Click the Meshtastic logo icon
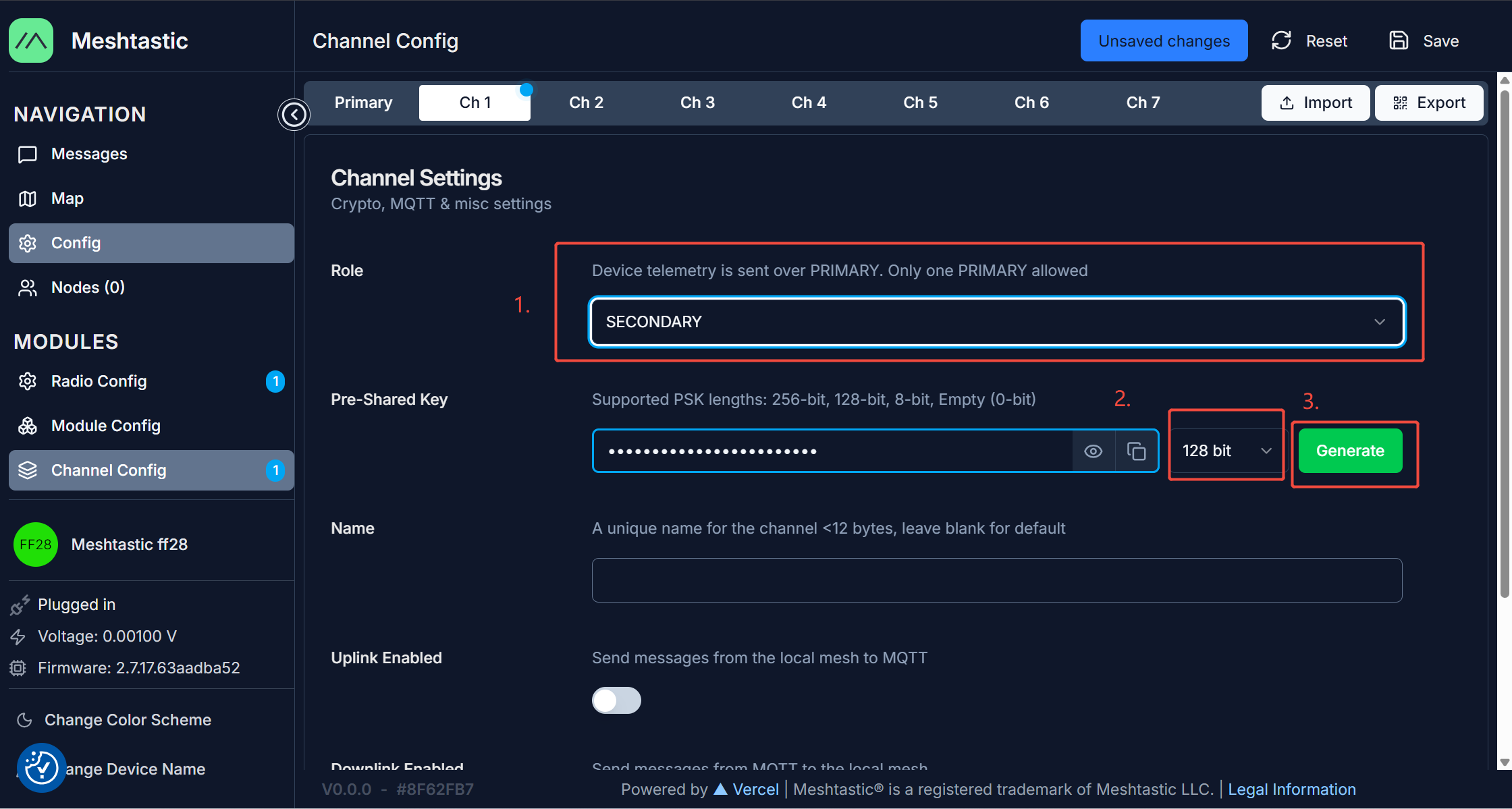The width and height of the screenshot is (1512, 809). pos(31,40)
